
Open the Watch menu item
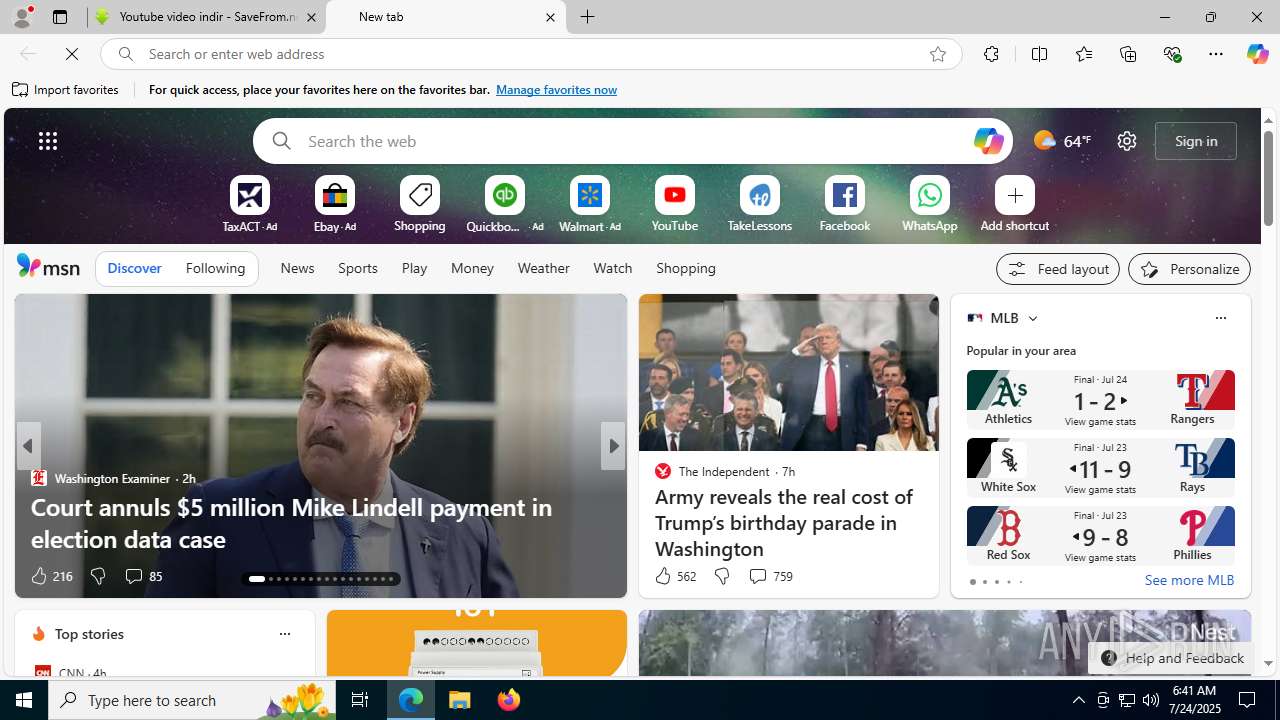612,268
